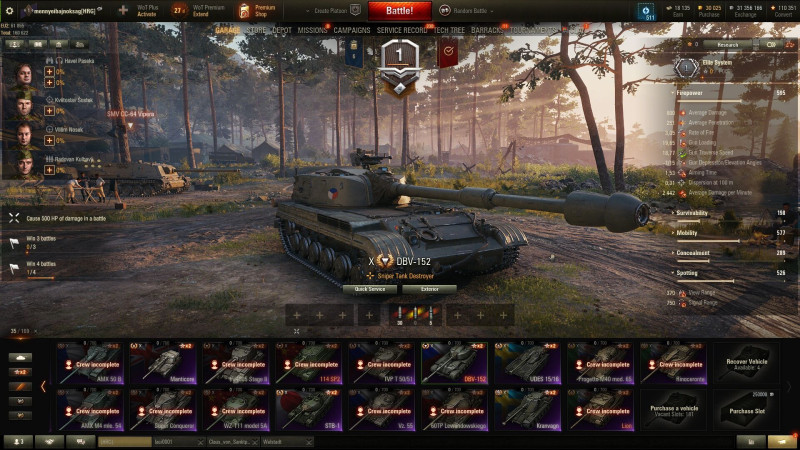This screenshot has height=450, width=800.
Task: Toggle the orange stripe carousel filter
Action: 20,387
